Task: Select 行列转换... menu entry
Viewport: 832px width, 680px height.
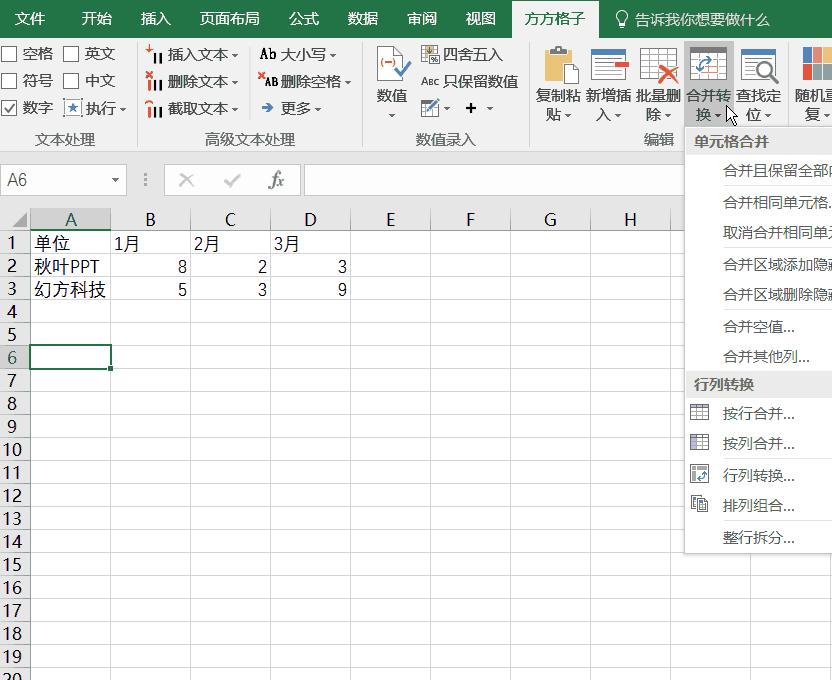Action: (759, 475)
